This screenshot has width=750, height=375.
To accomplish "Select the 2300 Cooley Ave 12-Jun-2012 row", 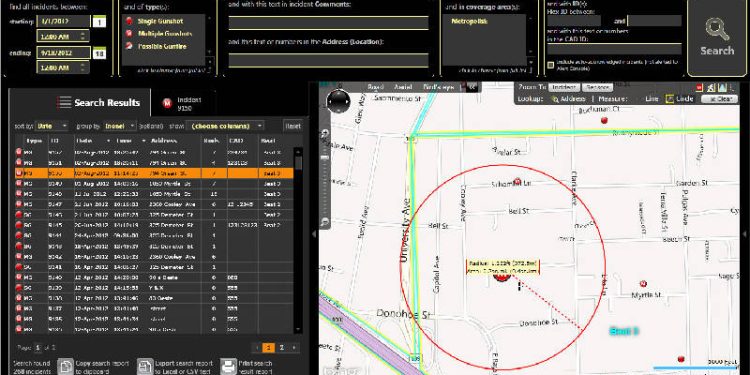I will 154,204.
